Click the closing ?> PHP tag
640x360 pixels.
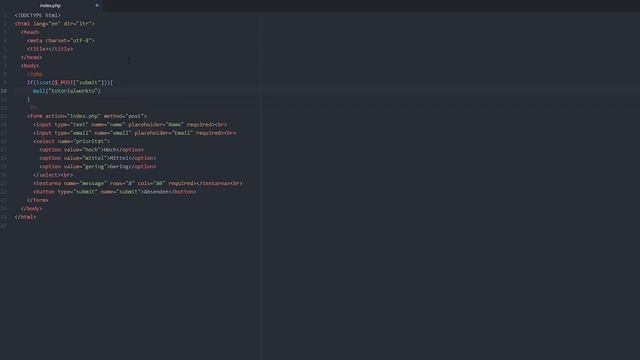coord(33,108)
